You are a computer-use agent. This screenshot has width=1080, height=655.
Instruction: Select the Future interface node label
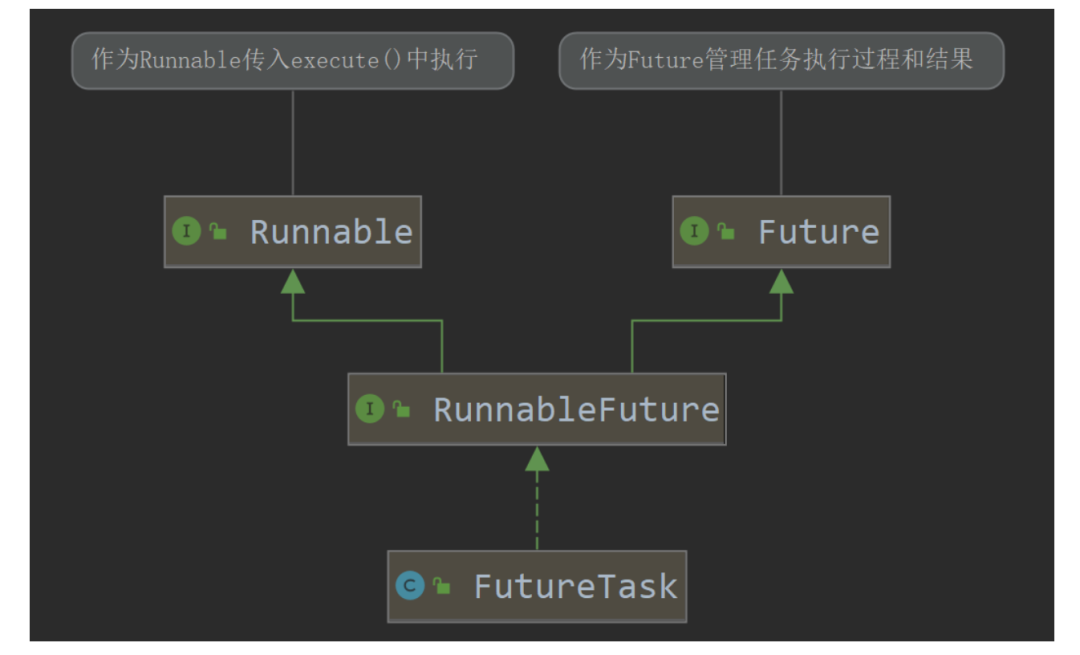pos(818,232)
